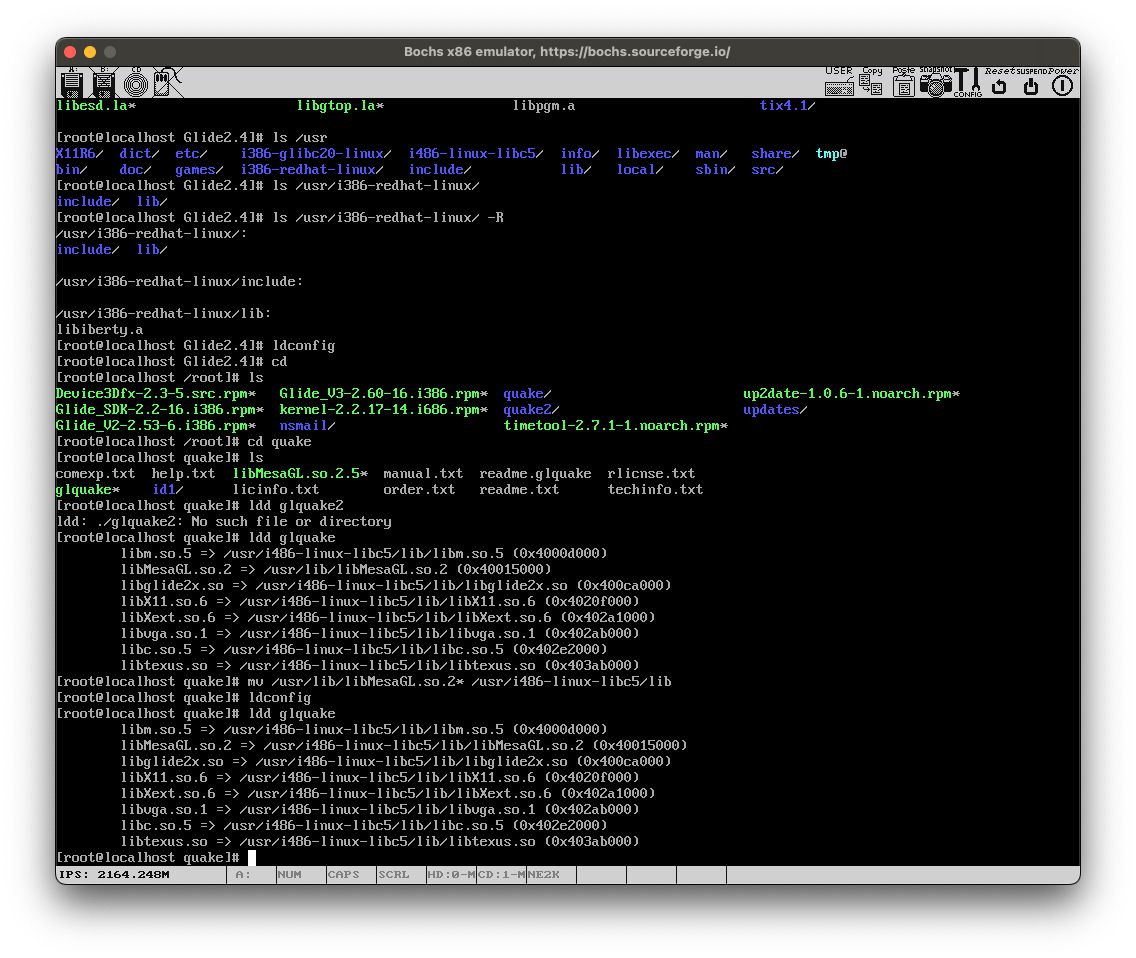Click the Power button icon

coord(1063,82)
